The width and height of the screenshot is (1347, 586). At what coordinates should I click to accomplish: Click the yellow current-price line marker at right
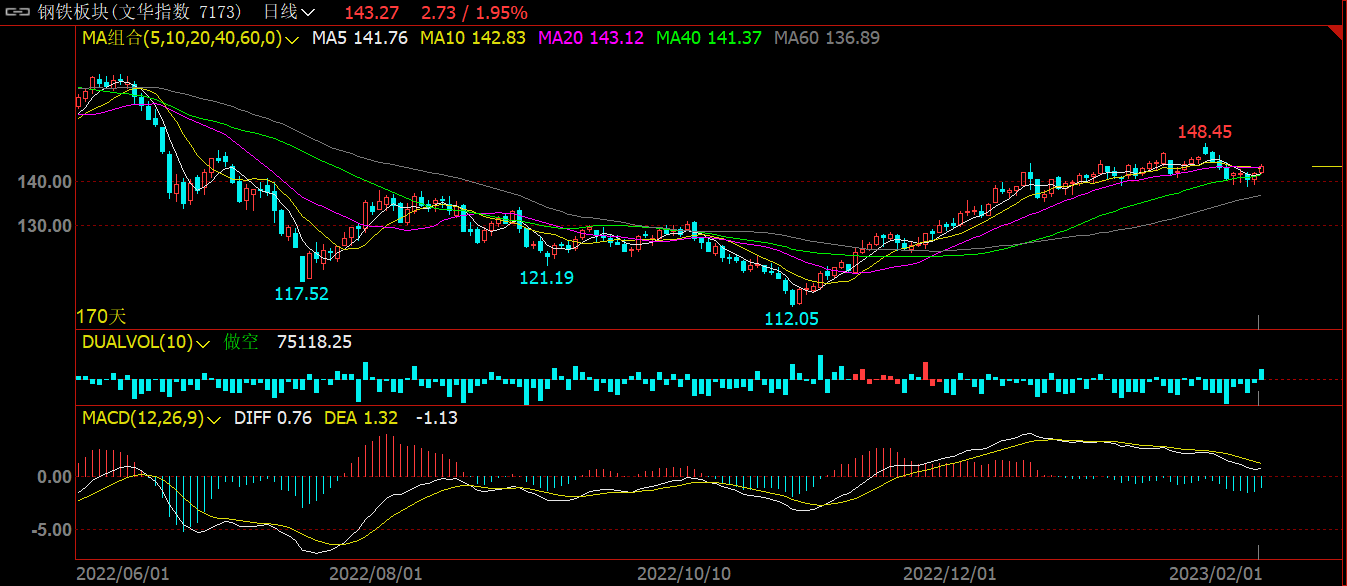pos(1327,166)
